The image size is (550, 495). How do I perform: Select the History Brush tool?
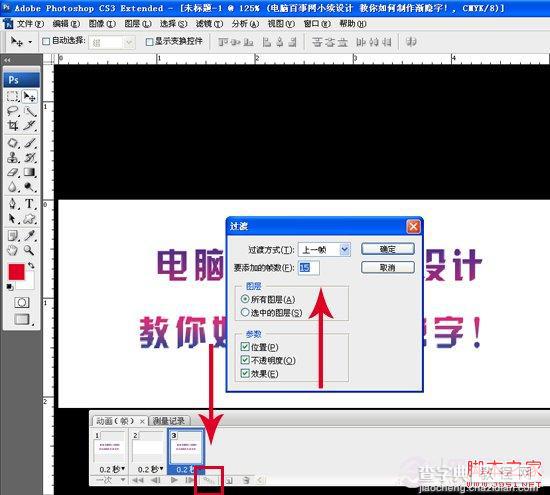pyautogui.click(x=29, y=158)
